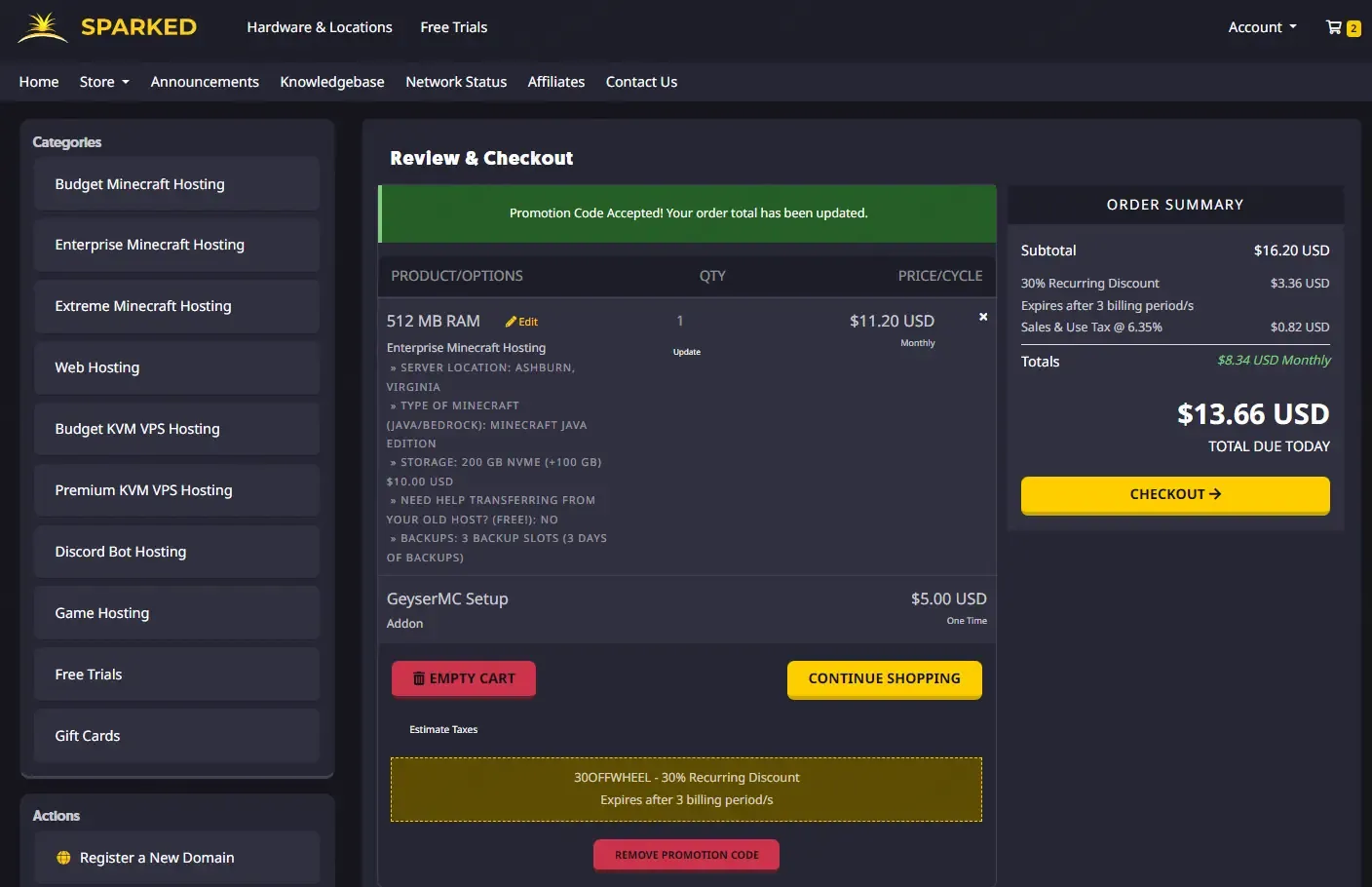Remove the 512 MB RAM item with the X

coord(983,317)
